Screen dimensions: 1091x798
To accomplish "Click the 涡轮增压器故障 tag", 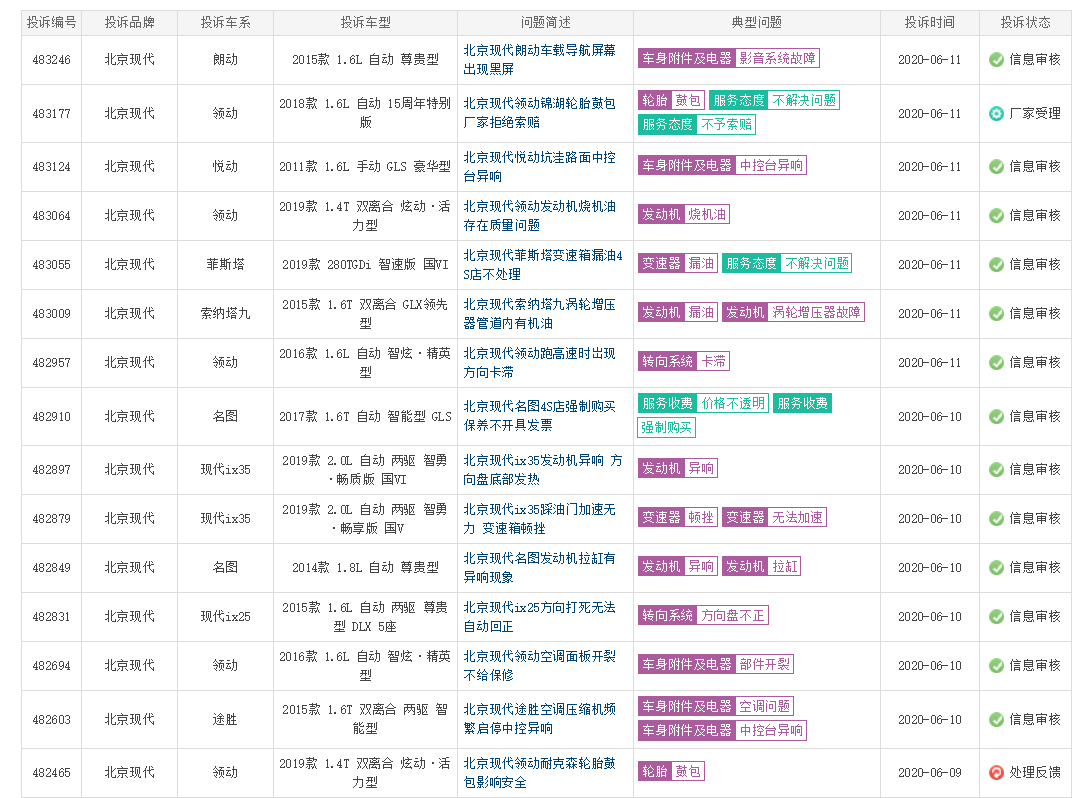I will pyautogui.click(x=816, y=312).
